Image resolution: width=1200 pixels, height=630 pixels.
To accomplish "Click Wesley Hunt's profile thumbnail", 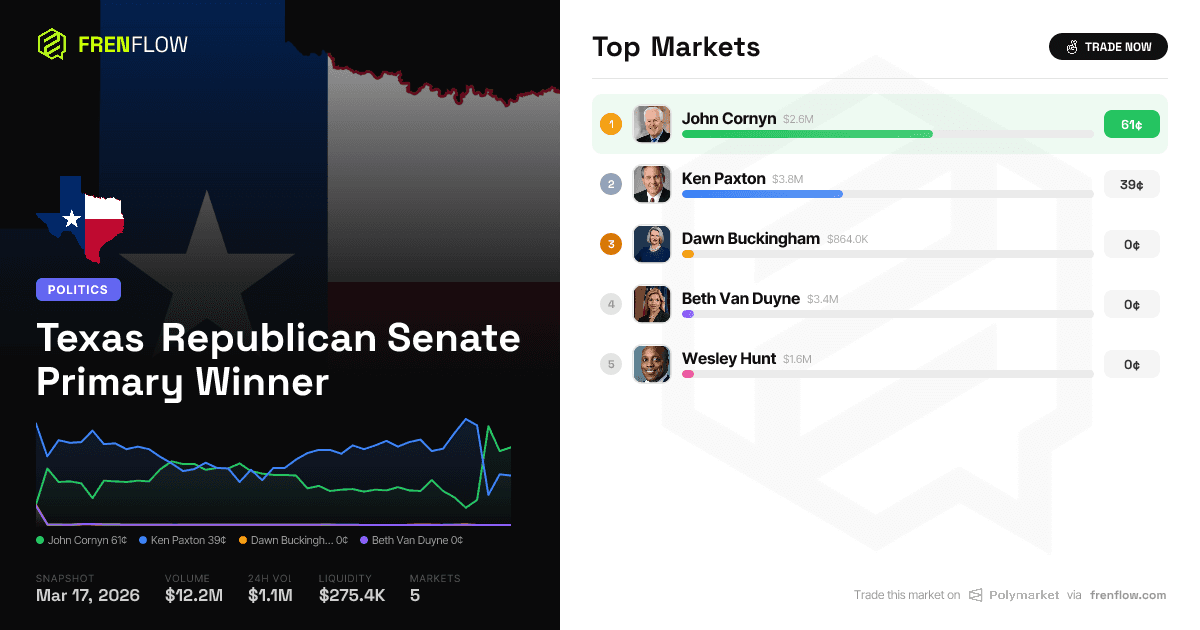I will pos(652,364).
